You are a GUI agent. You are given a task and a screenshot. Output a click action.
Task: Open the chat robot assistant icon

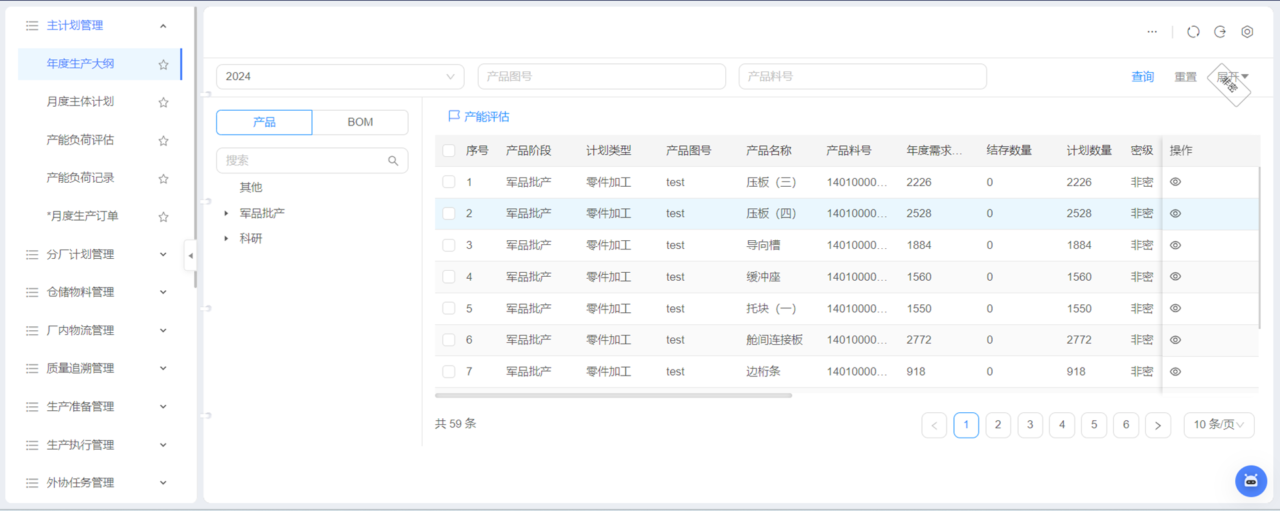(1250, 481)
